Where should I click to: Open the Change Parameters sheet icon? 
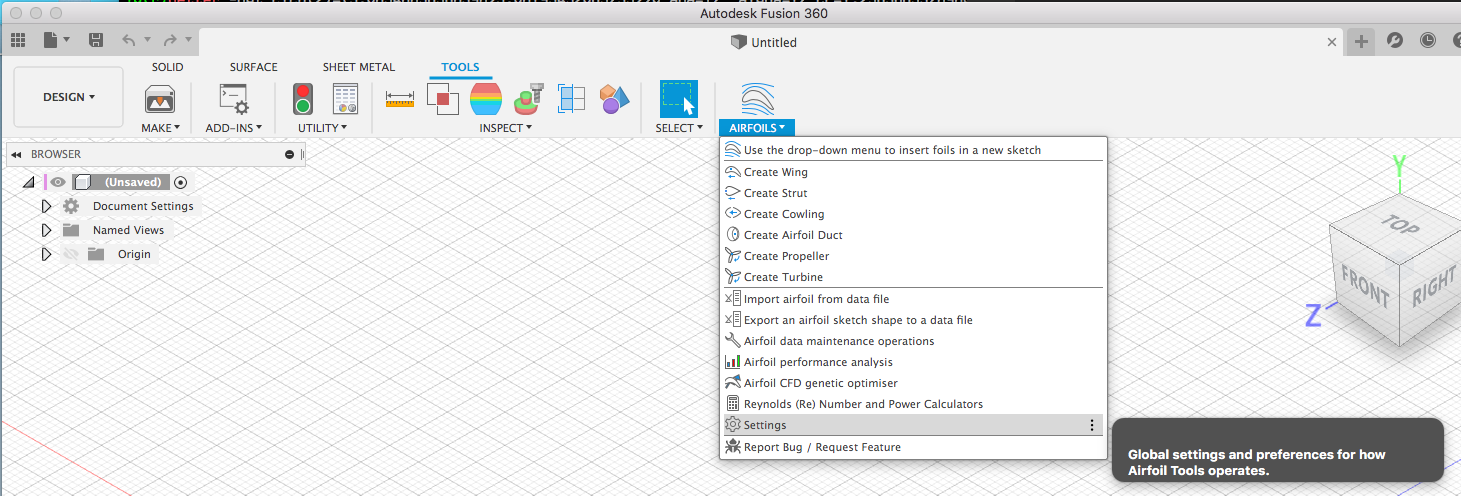[346, 99]
